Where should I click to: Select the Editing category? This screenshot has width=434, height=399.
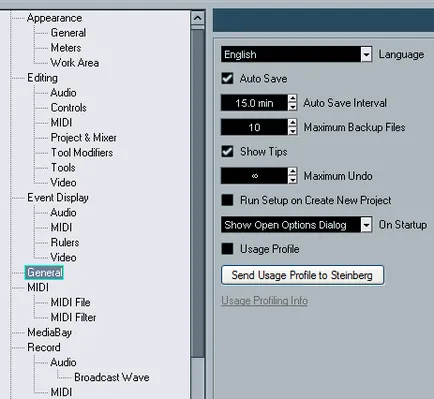[42, 78]
